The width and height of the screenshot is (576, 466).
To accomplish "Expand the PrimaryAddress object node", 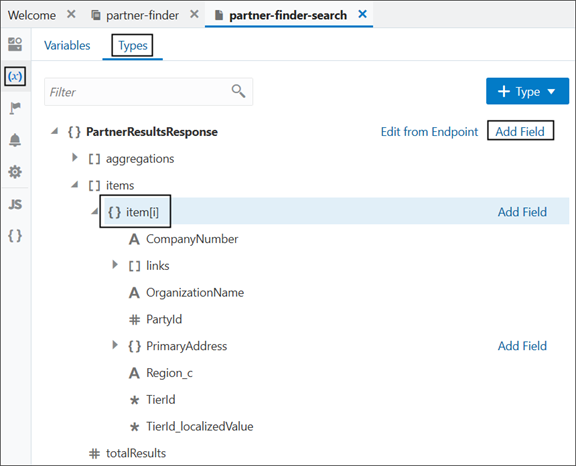I will tap(115, 345).
